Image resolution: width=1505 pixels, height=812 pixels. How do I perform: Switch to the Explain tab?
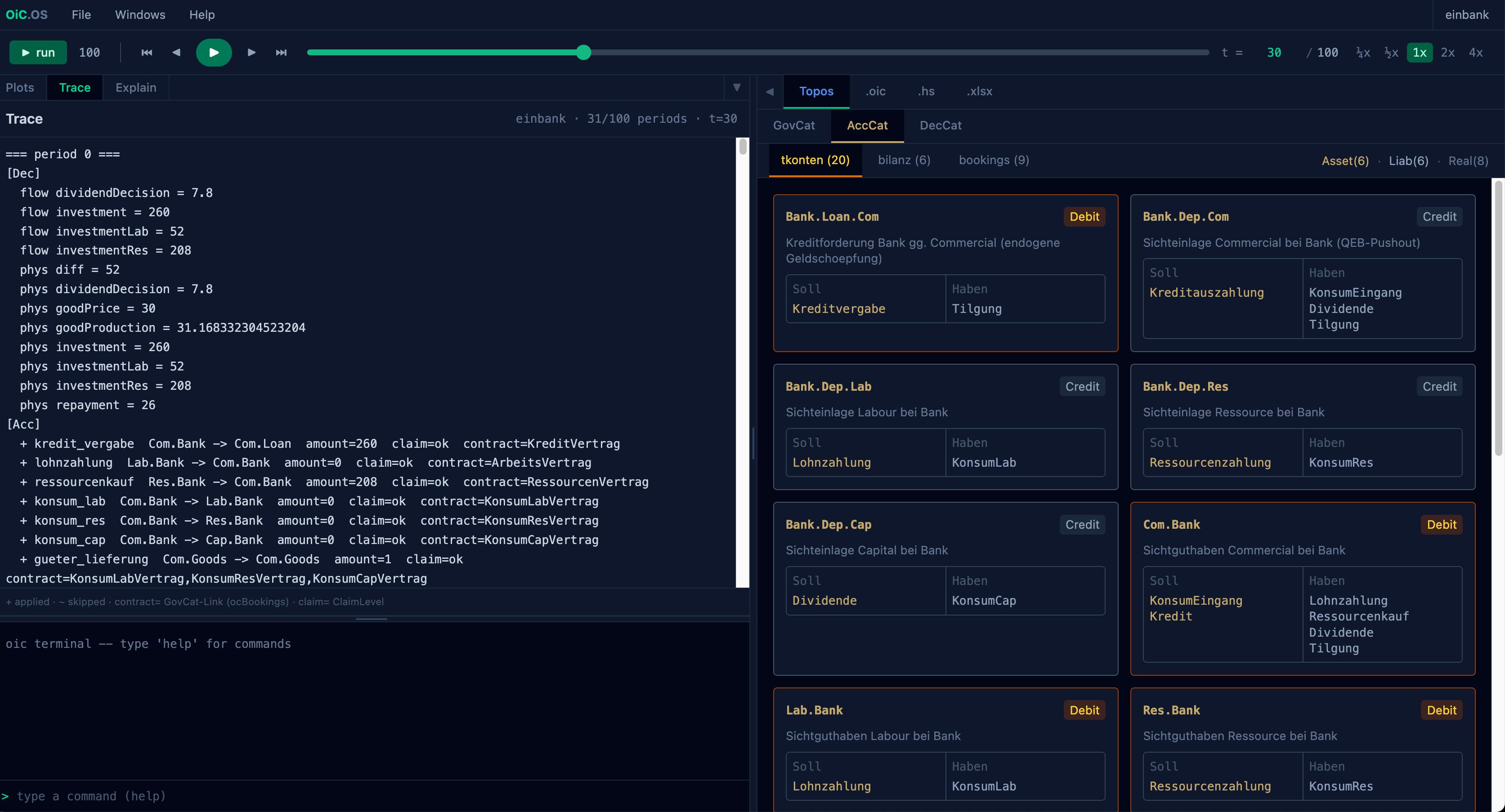pyautogui.click(x=135, y=88)
